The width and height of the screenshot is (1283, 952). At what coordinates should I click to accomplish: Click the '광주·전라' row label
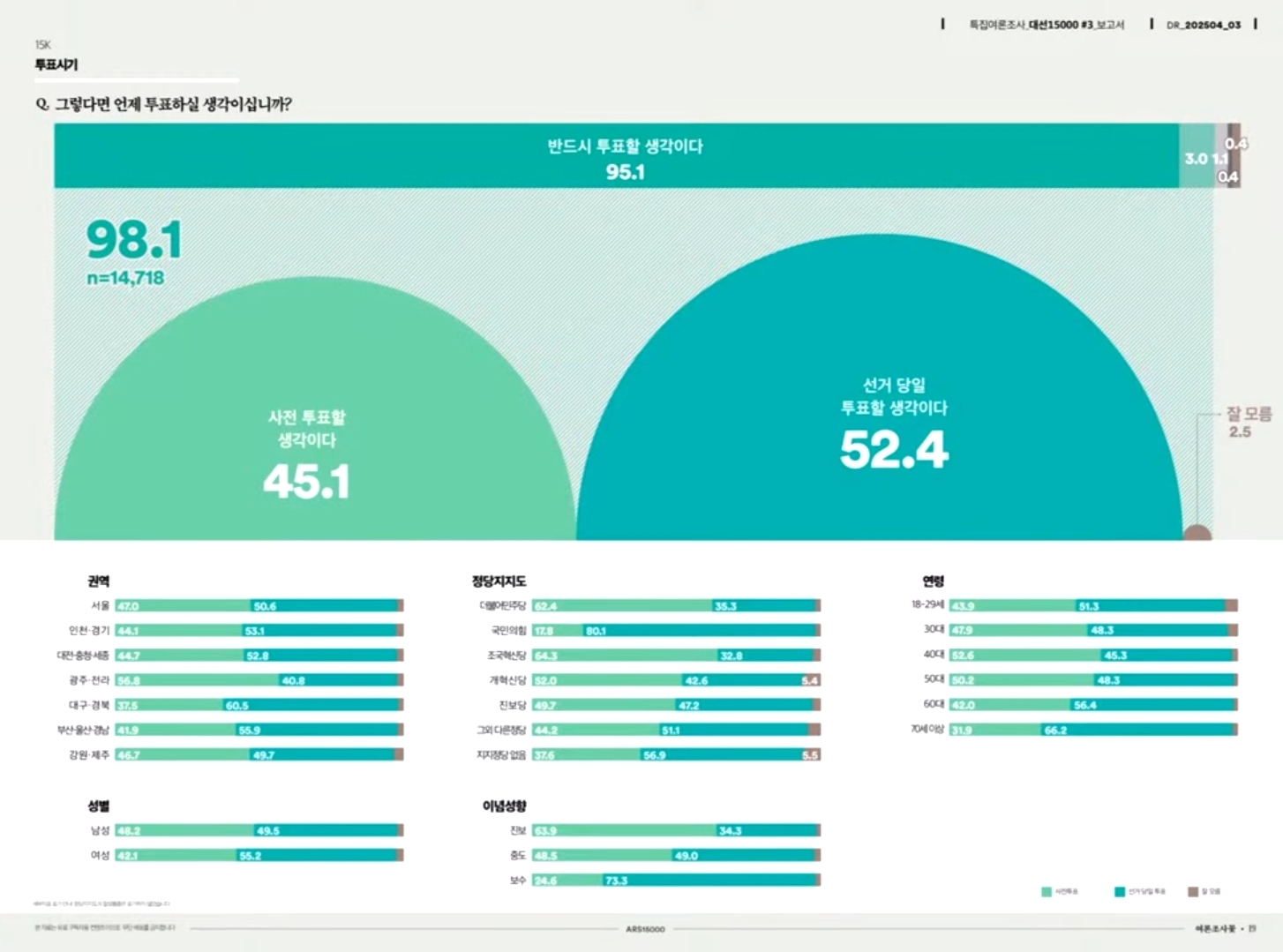tap(90, 680)
